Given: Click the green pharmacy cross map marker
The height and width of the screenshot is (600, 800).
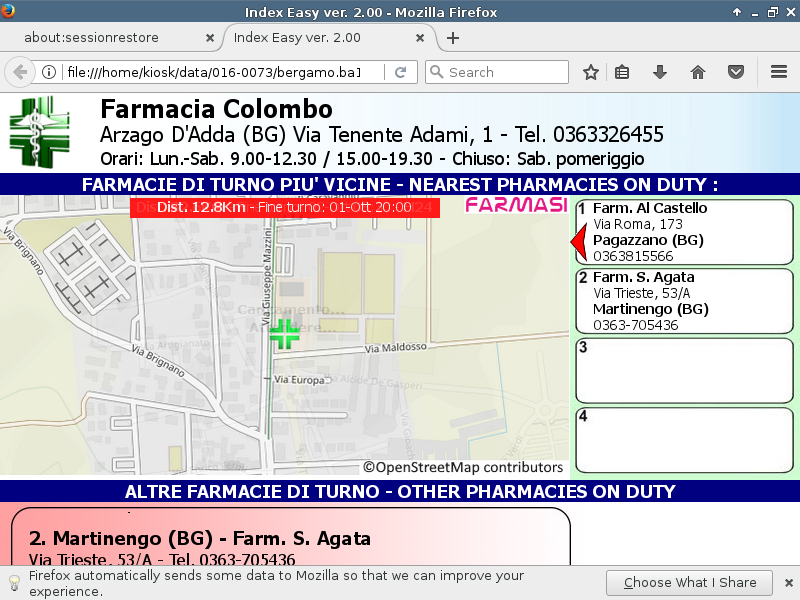Looking at the screenshot, I should (284, 333).
